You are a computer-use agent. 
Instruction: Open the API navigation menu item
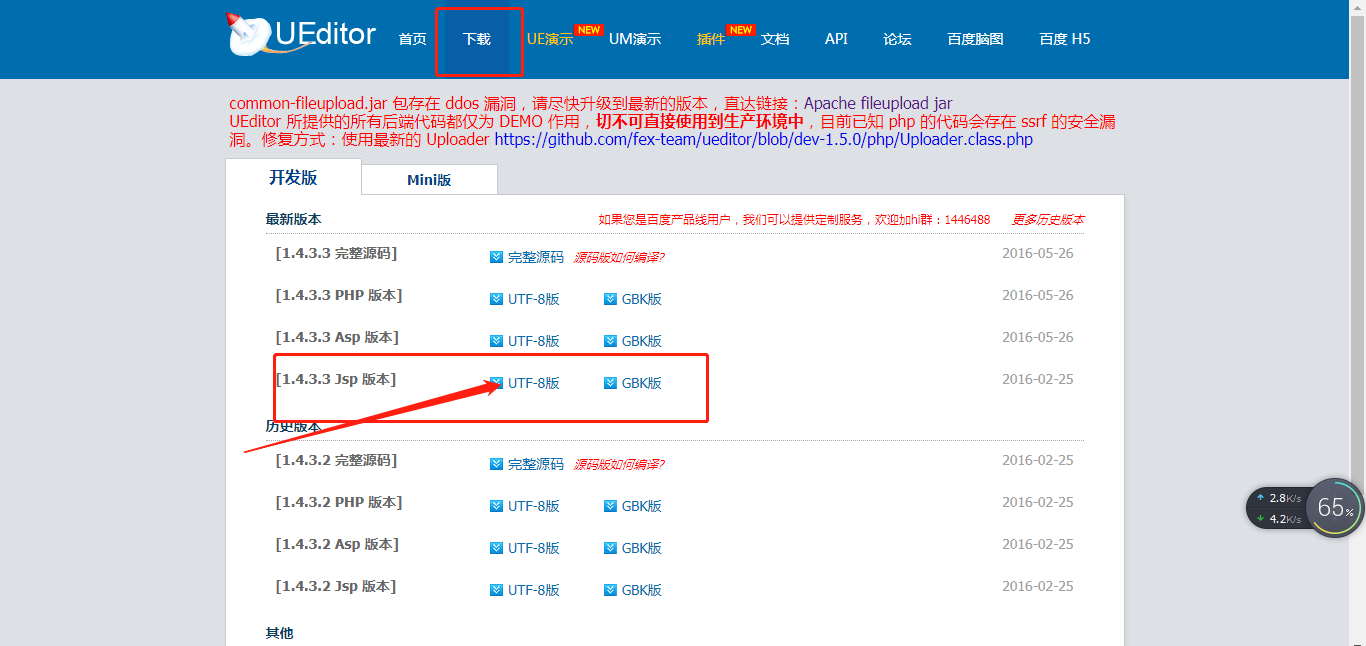(836, 39)
